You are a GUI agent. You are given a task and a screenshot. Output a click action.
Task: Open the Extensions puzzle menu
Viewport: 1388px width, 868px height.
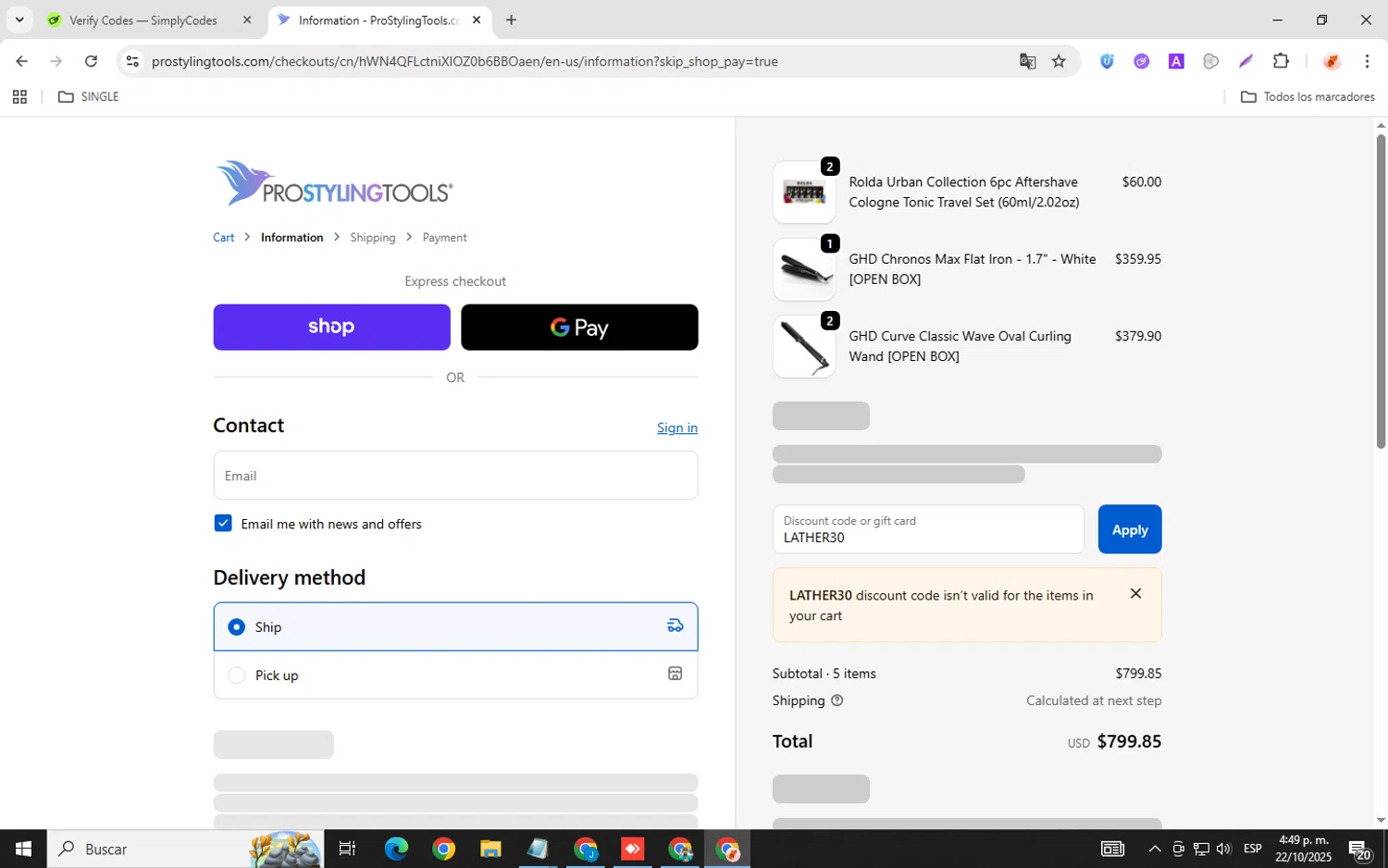point(1281,61)
